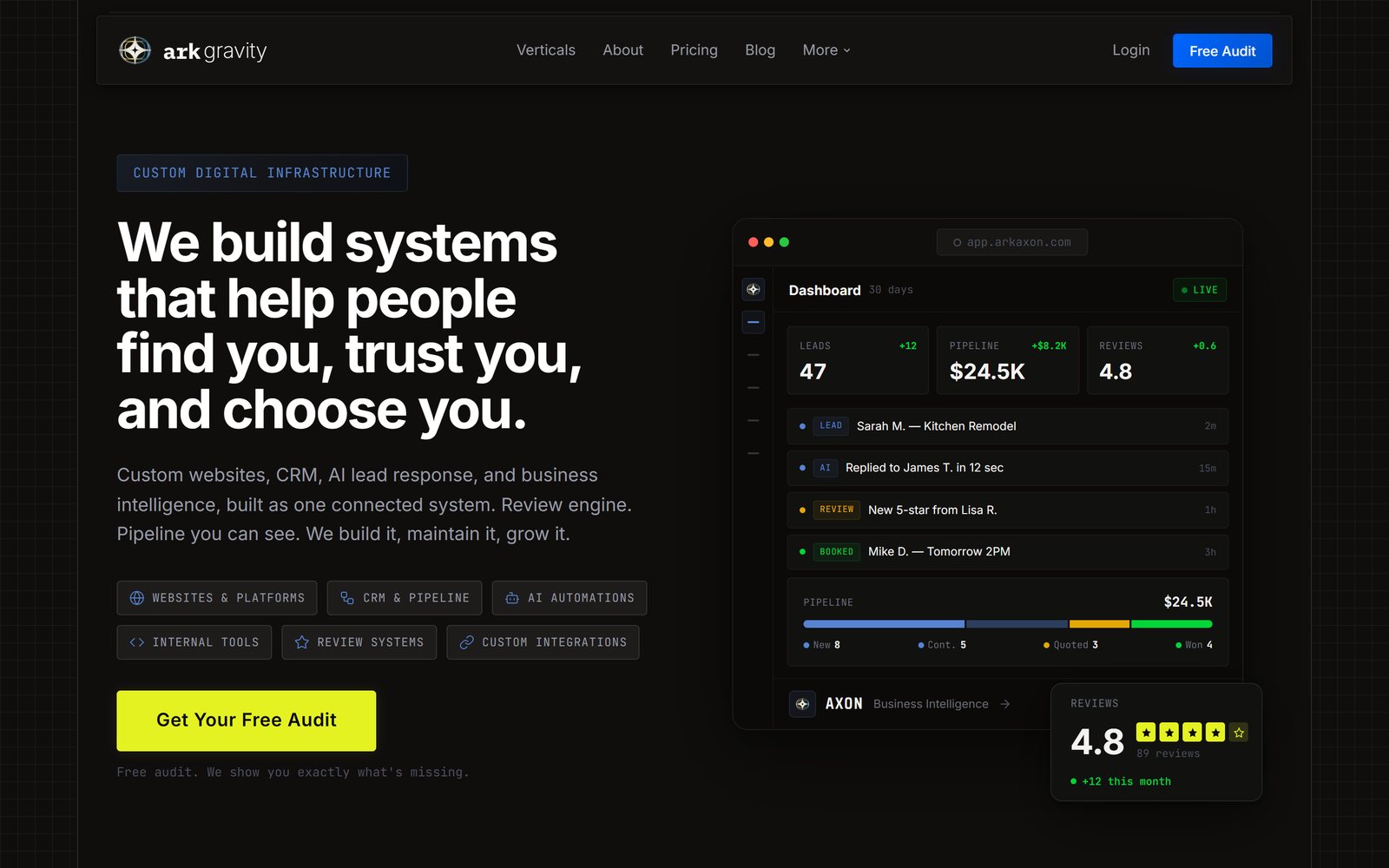This screenshot has height=868, width=1389.
Task: Click the green Won pipeline bar segment
Action: point(1171,624)
